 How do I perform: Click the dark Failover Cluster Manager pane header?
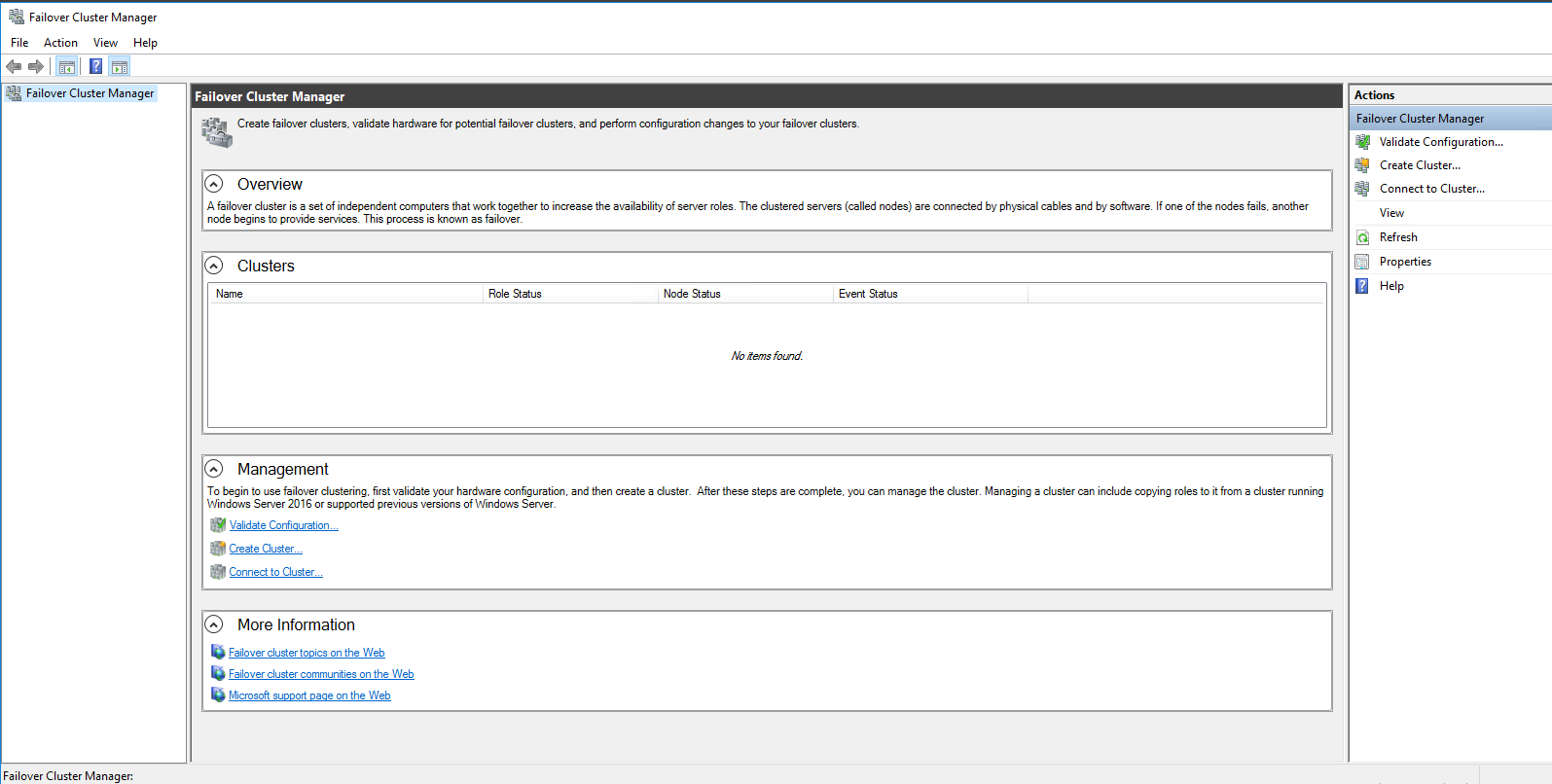[x=767, y=96]
